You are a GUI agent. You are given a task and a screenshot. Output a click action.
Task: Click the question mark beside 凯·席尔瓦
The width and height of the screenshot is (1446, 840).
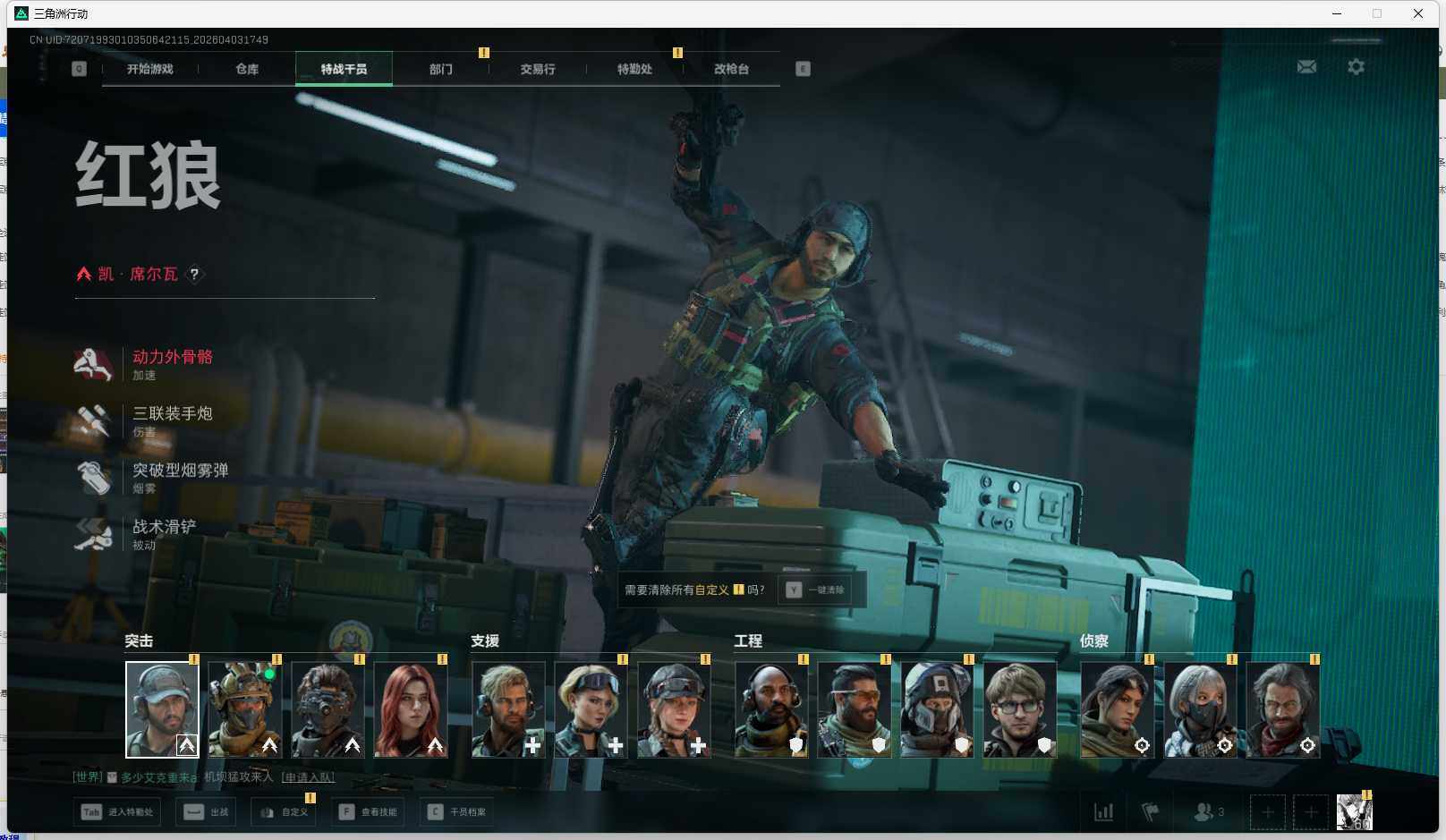[194, 275]
